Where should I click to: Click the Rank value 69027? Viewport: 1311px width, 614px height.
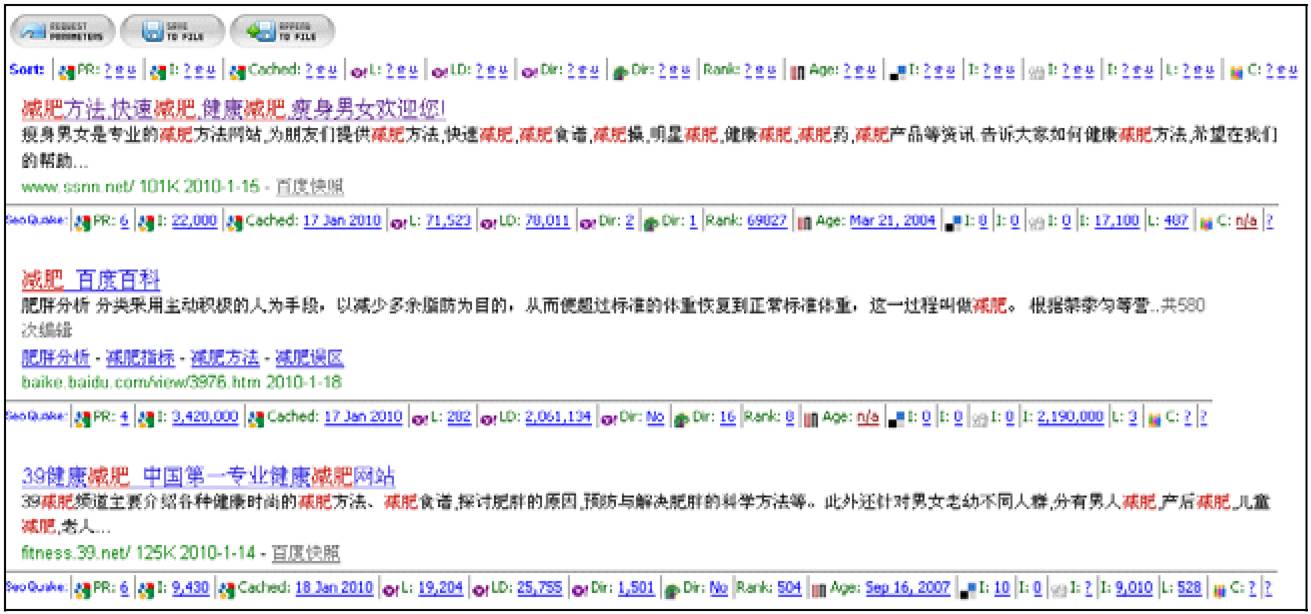(x=768, y=222)
